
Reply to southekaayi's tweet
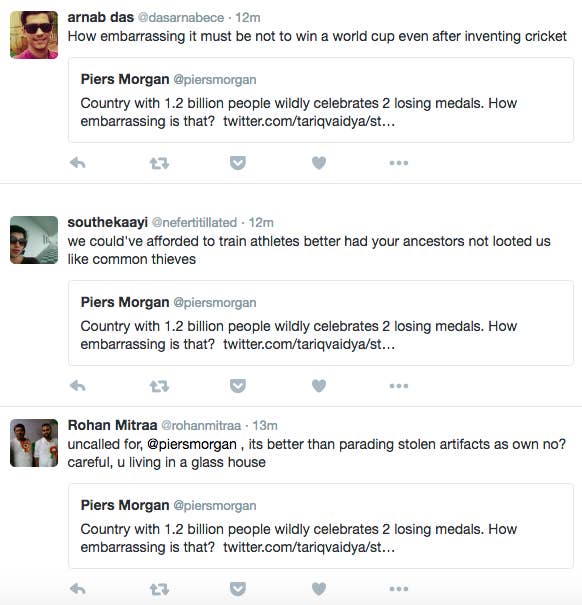(78, 385)
